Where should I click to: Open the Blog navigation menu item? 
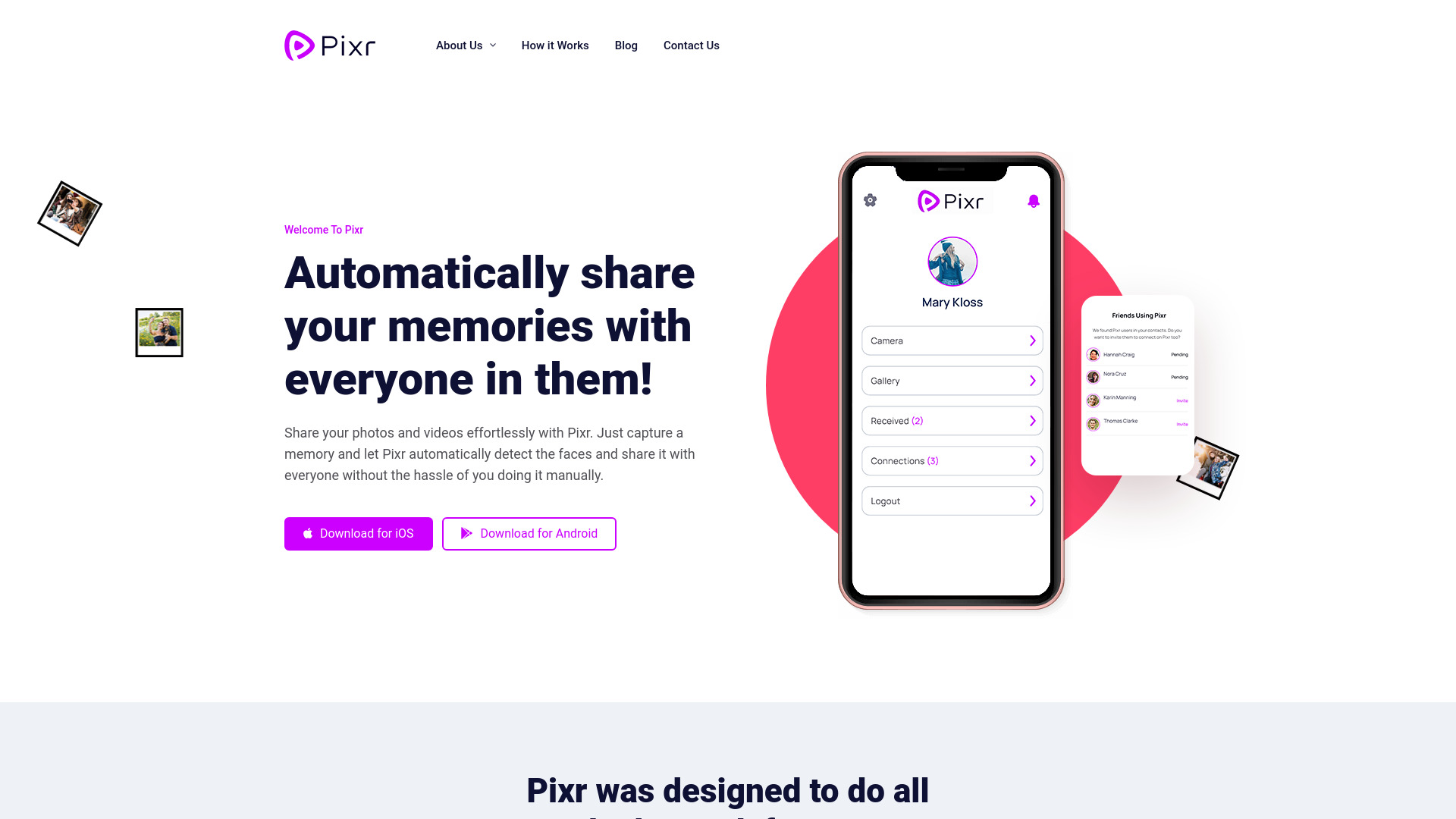626,45
